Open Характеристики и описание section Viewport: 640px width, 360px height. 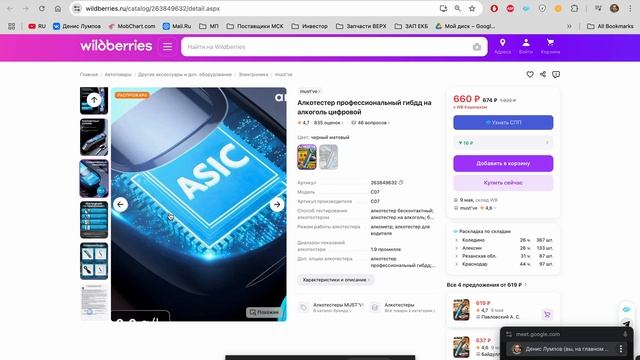click(x=336, y=280)
